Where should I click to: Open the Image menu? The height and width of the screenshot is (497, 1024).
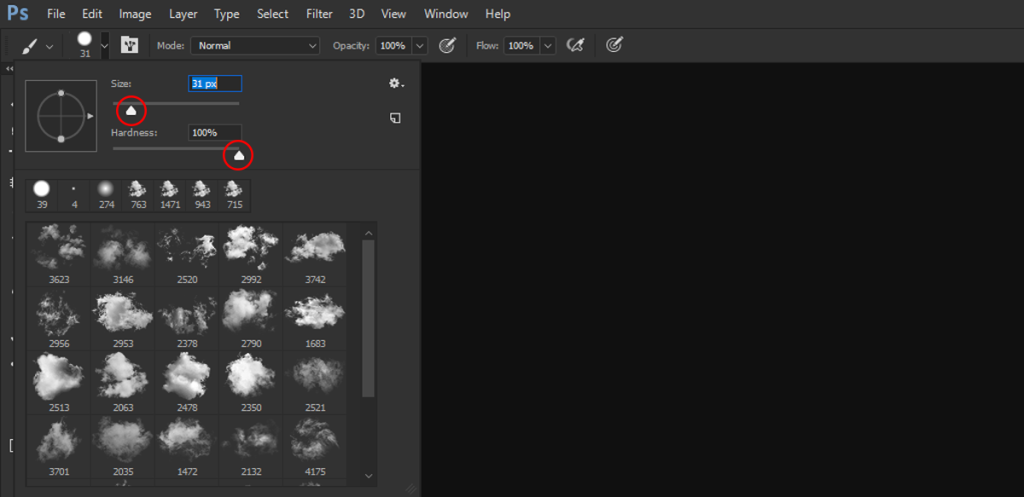135,14
